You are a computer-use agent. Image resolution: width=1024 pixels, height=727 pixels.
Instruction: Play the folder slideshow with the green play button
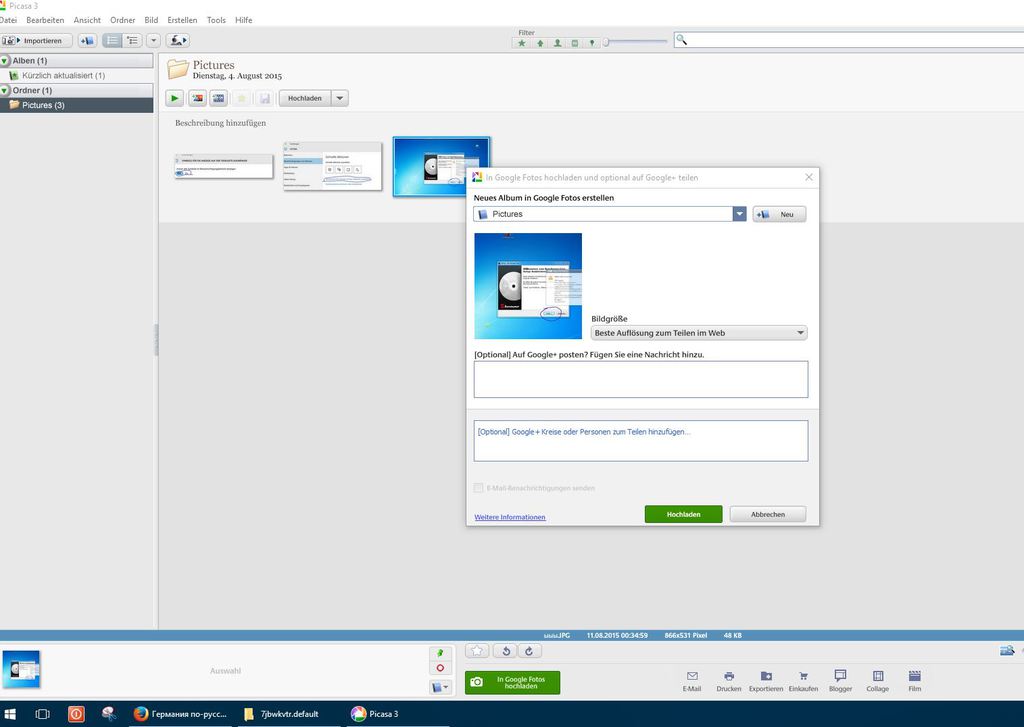(174, 98)
